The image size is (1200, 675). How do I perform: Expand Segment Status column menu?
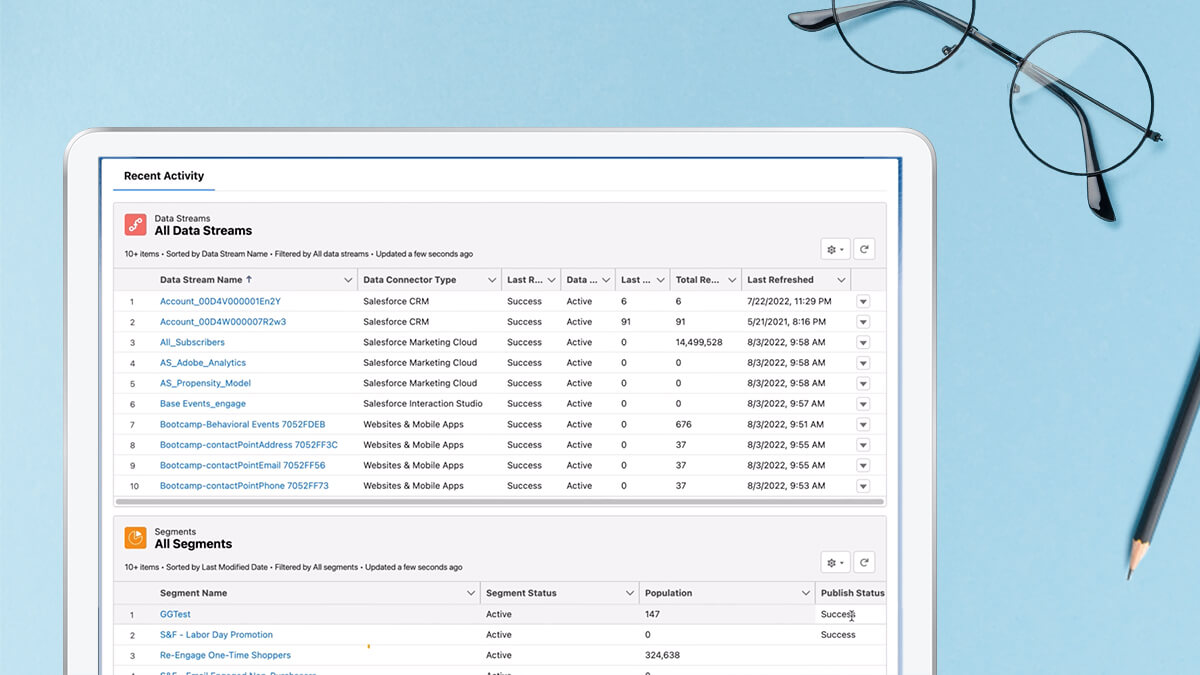[x=630, y=593]
